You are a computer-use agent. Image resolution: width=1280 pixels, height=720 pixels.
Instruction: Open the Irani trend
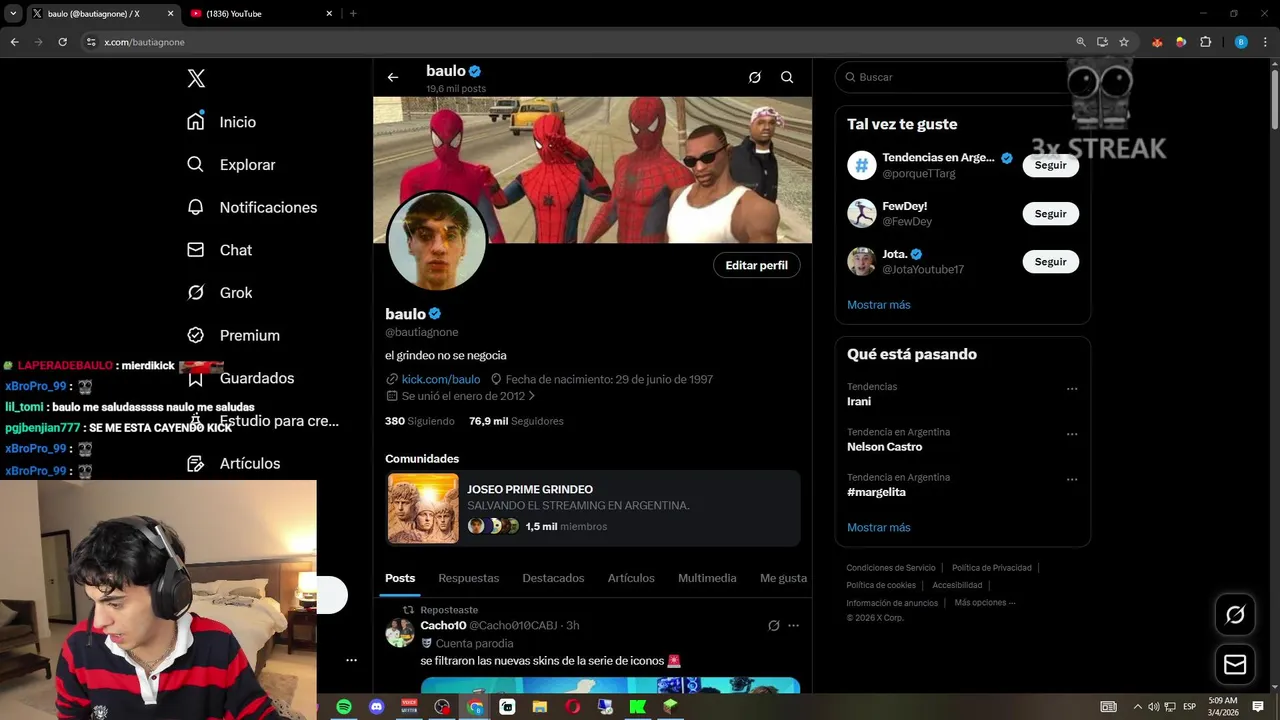[x=859, y=401]
